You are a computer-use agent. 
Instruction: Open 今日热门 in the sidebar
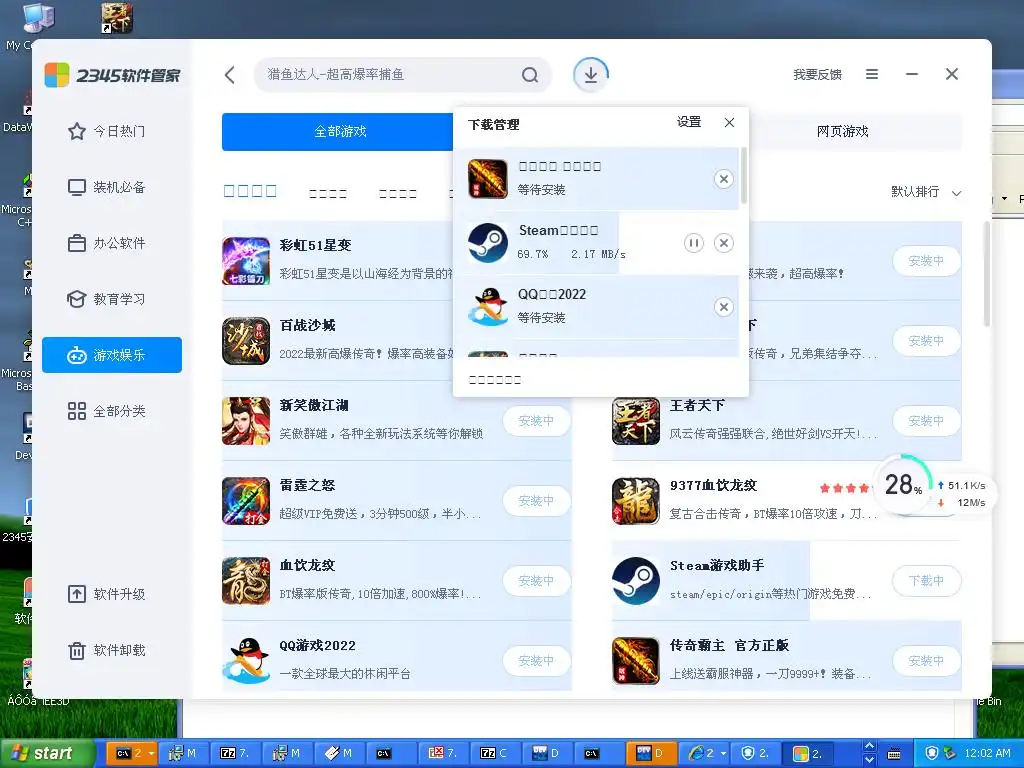(112, 131)
